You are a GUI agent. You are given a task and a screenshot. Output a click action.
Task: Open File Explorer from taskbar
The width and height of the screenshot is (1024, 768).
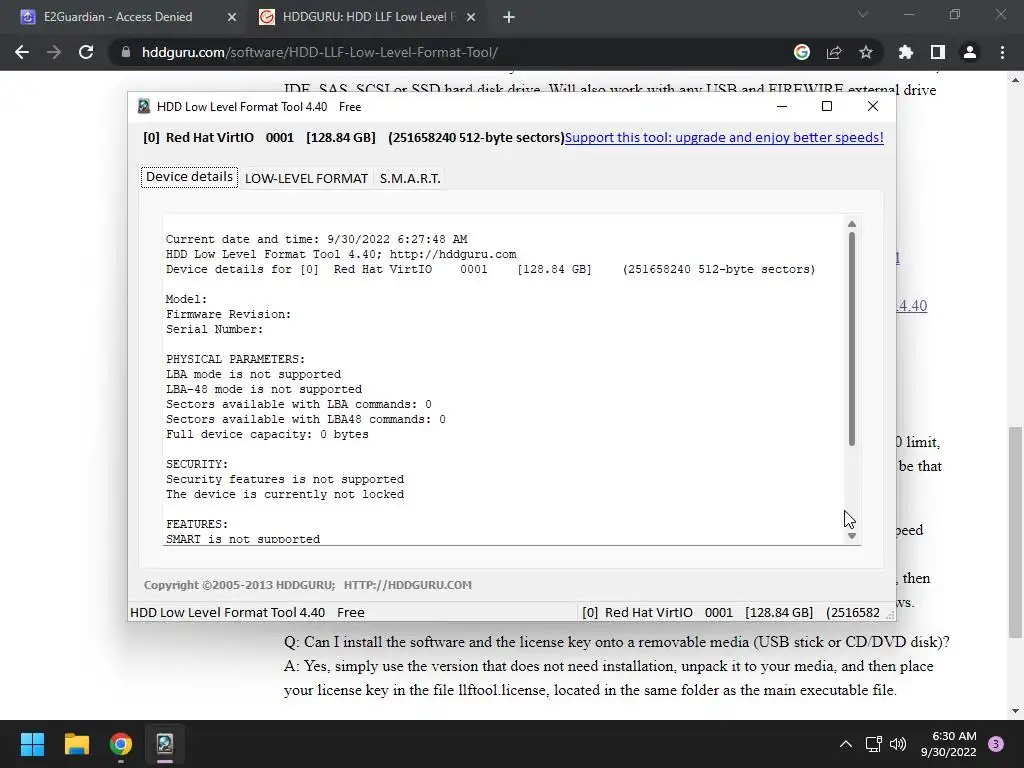(x=76, y=744)
